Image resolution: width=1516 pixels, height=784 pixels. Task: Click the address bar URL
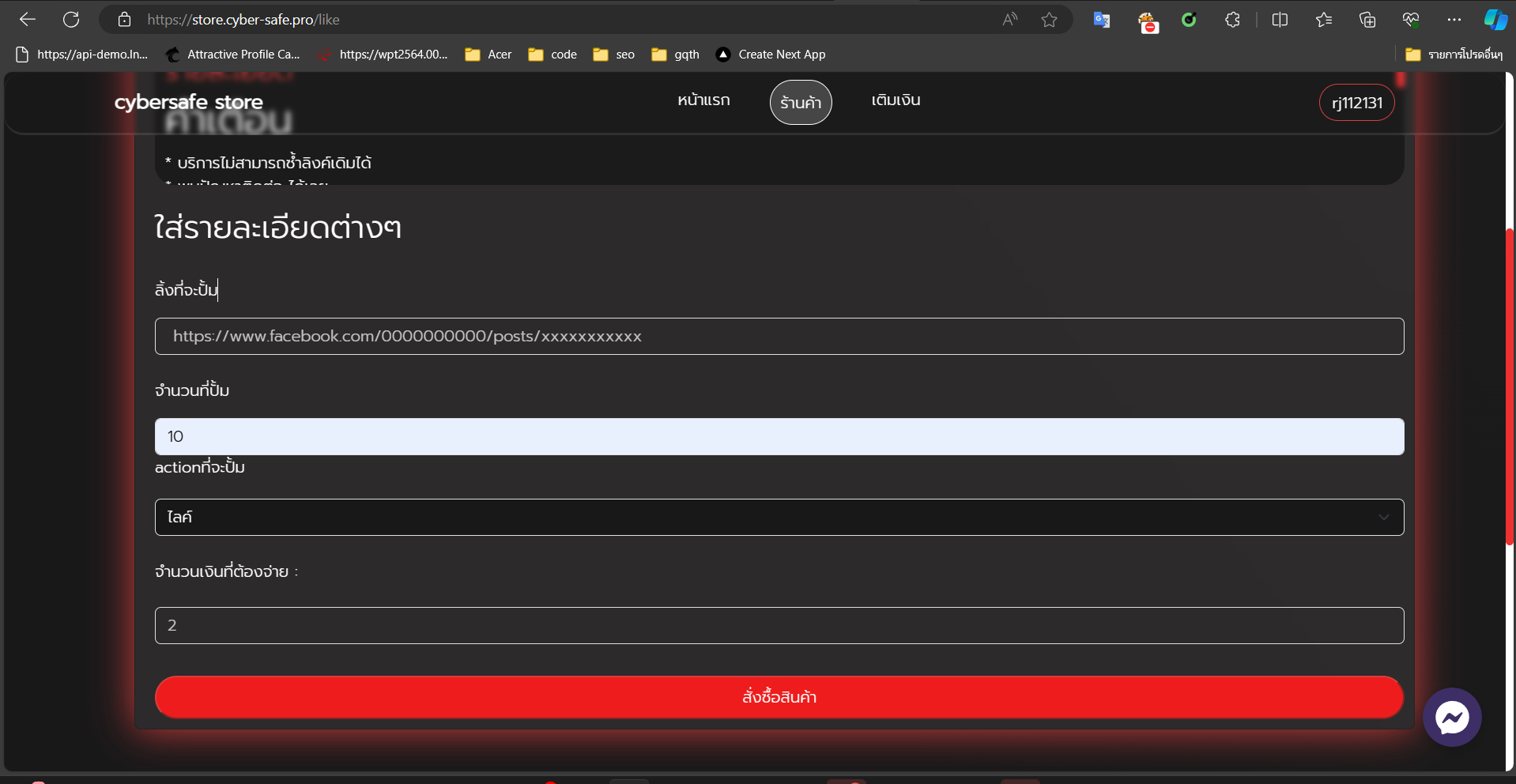243,20
